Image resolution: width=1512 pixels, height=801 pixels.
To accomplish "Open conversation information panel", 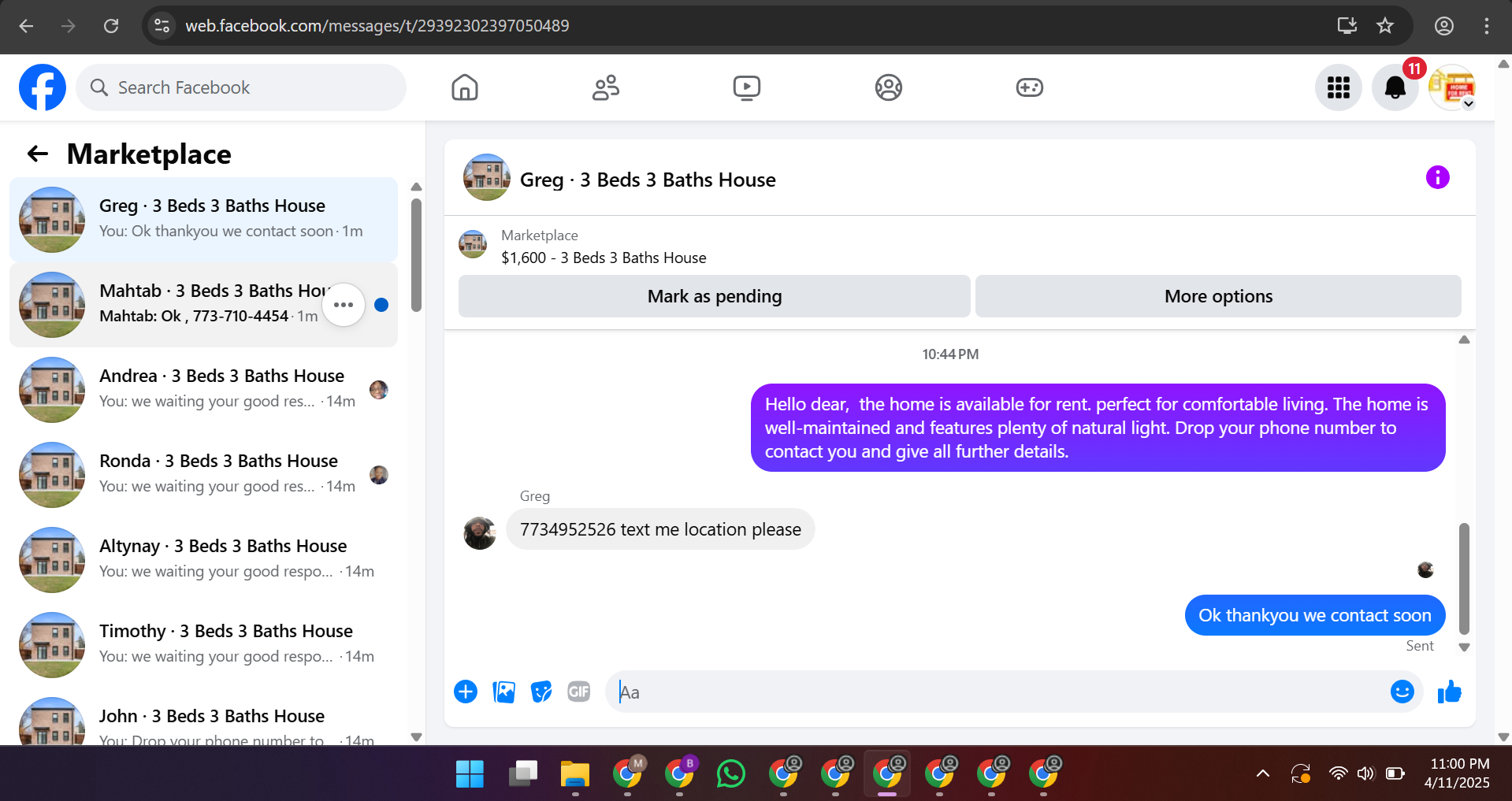I will (x=1438, y=177).
